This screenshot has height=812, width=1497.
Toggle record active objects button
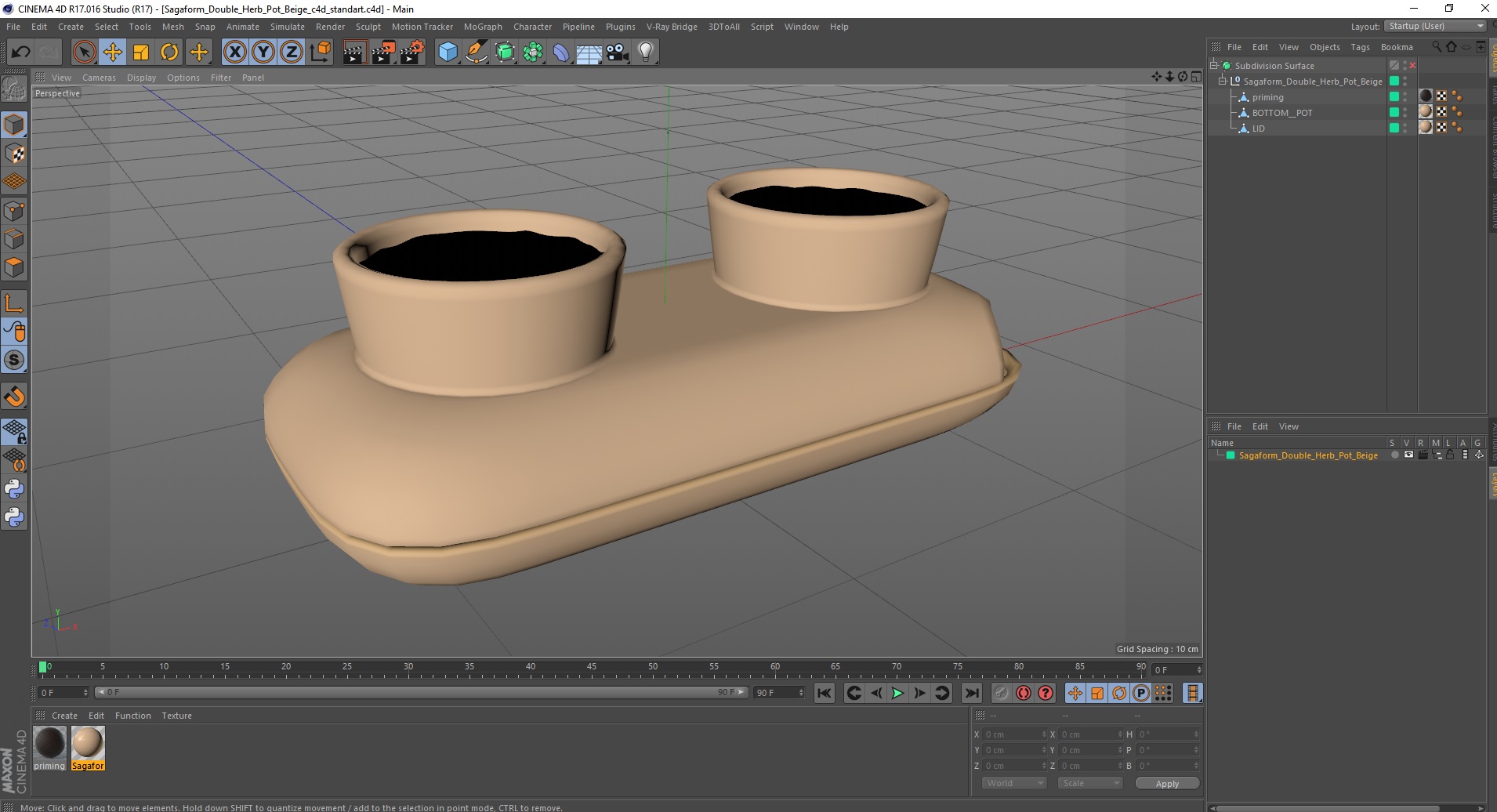1001,693
